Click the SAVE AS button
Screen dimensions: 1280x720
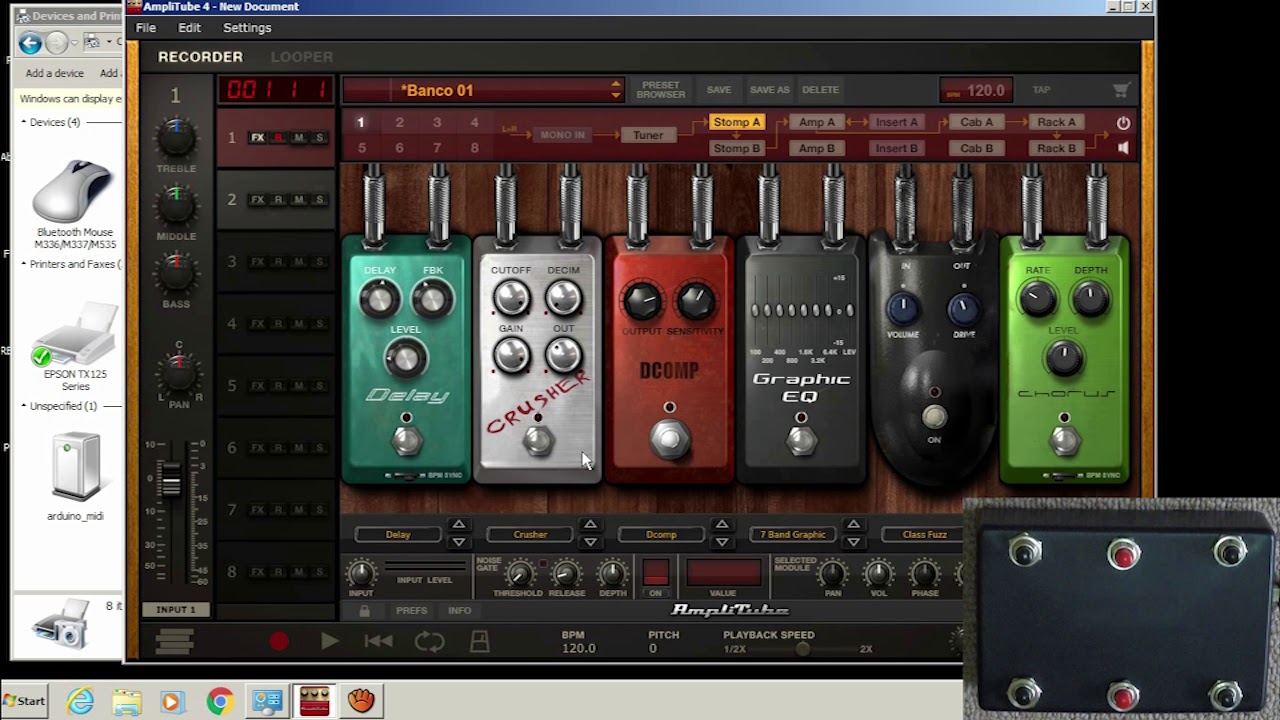770,90
